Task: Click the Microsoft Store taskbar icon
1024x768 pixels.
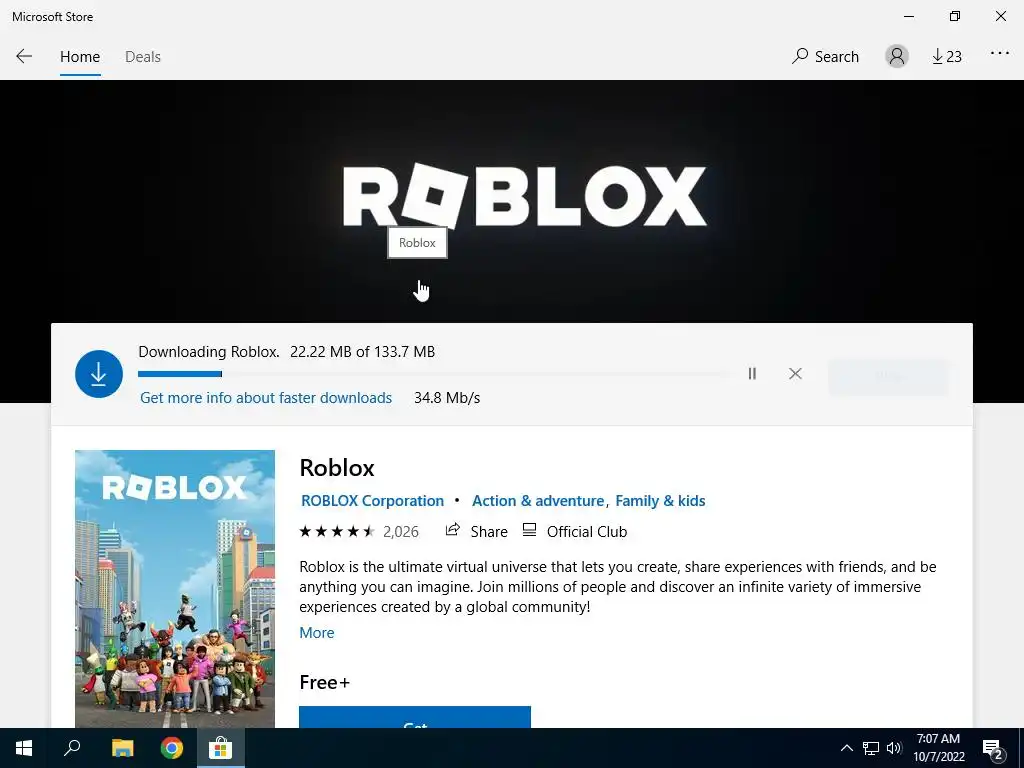Action: tap(221, 748)
